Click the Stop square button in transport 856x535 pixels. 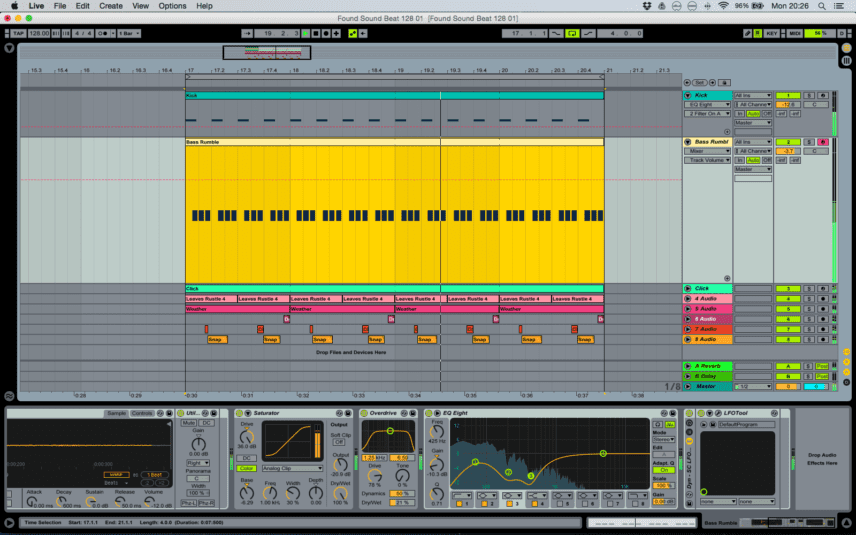point(316,33)
